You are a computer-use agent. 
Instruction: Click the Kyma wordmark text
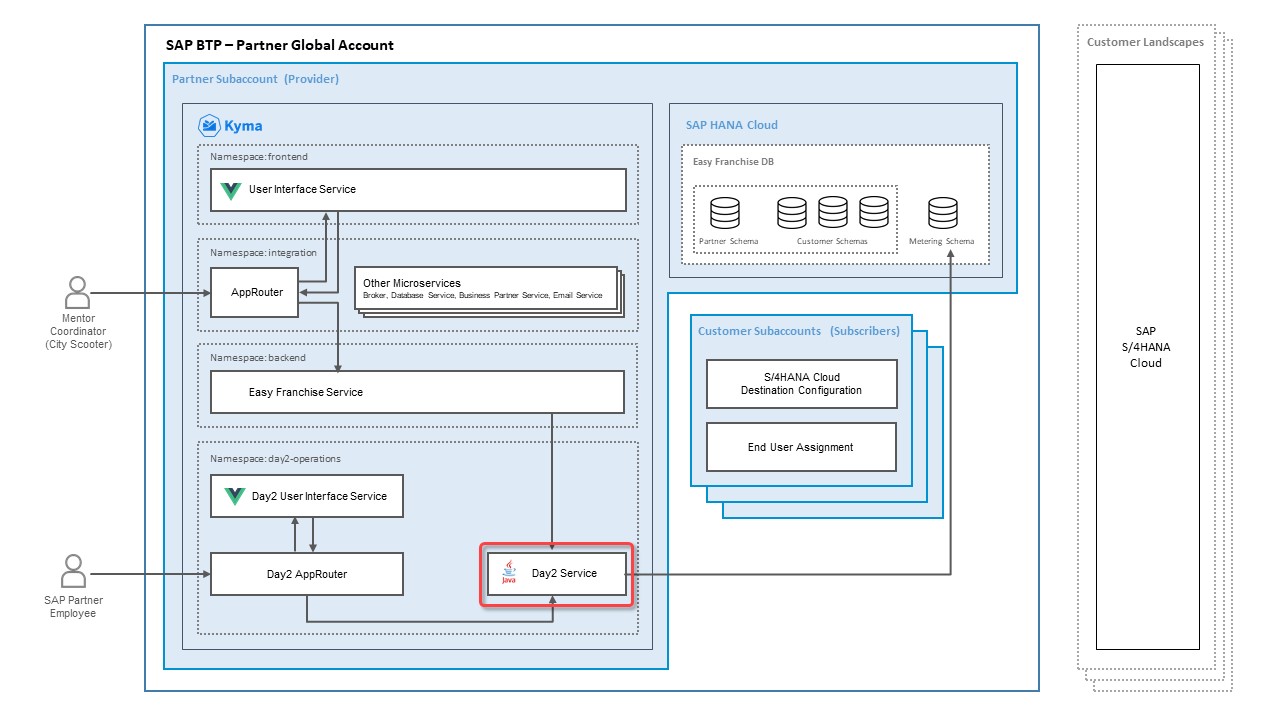(244, 126)
